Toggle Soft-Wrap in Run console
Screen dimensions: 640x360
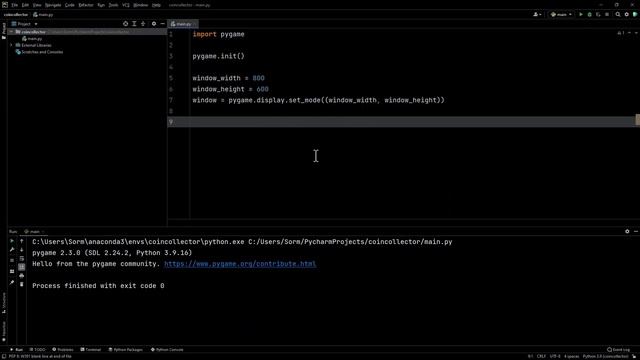(22, 258)
